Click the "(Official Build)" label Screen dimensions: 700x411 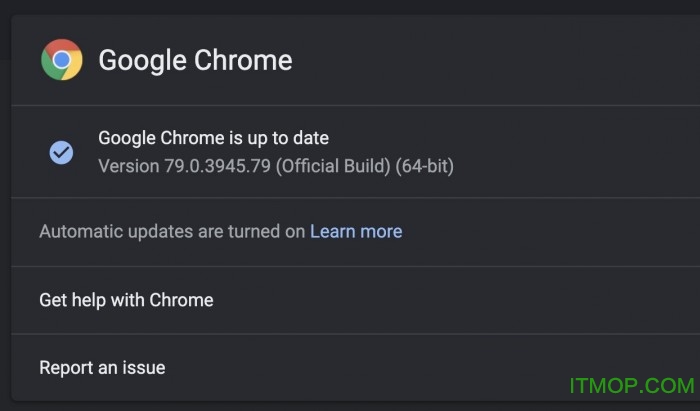(333, 166)
